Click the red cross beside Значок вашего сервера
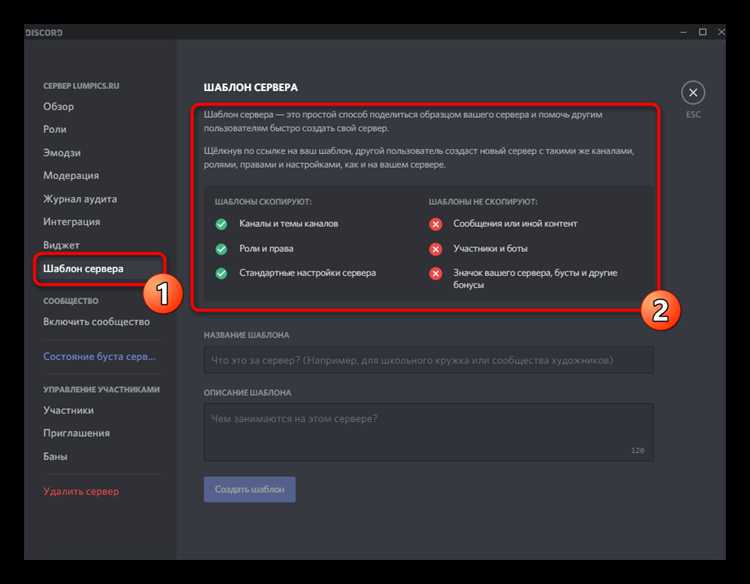 (x=435, y=273)
